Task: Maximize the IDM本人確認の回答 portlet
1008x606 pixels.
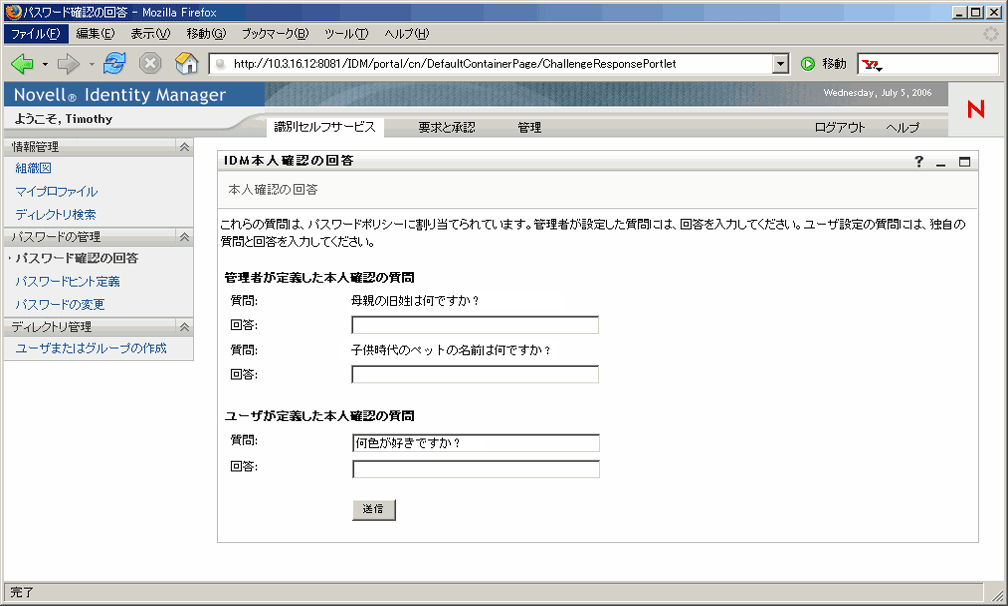Action: pos(964,162)
